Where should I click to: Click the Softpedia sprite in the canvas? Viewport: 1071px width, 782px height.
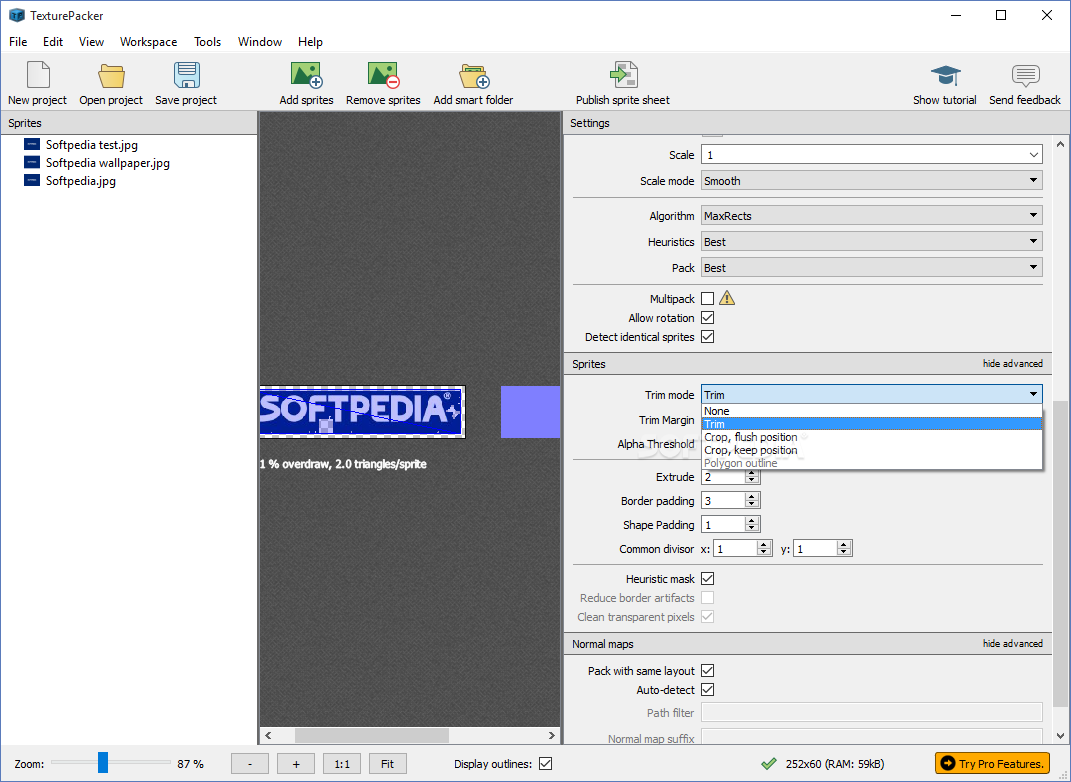coord(362,412)
